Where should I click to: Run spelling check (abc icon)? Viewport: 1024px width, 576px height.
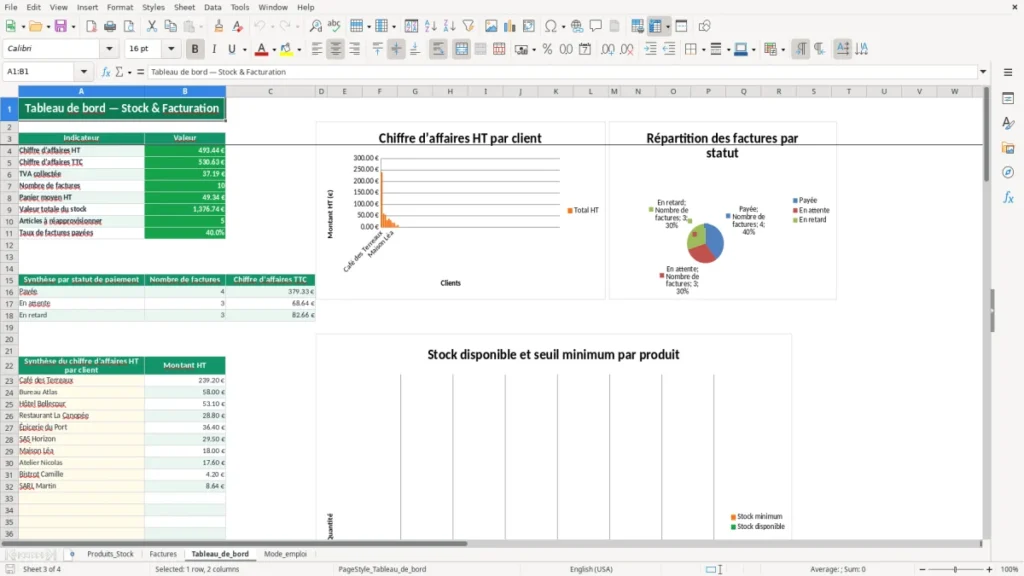[x=334, y=26]
